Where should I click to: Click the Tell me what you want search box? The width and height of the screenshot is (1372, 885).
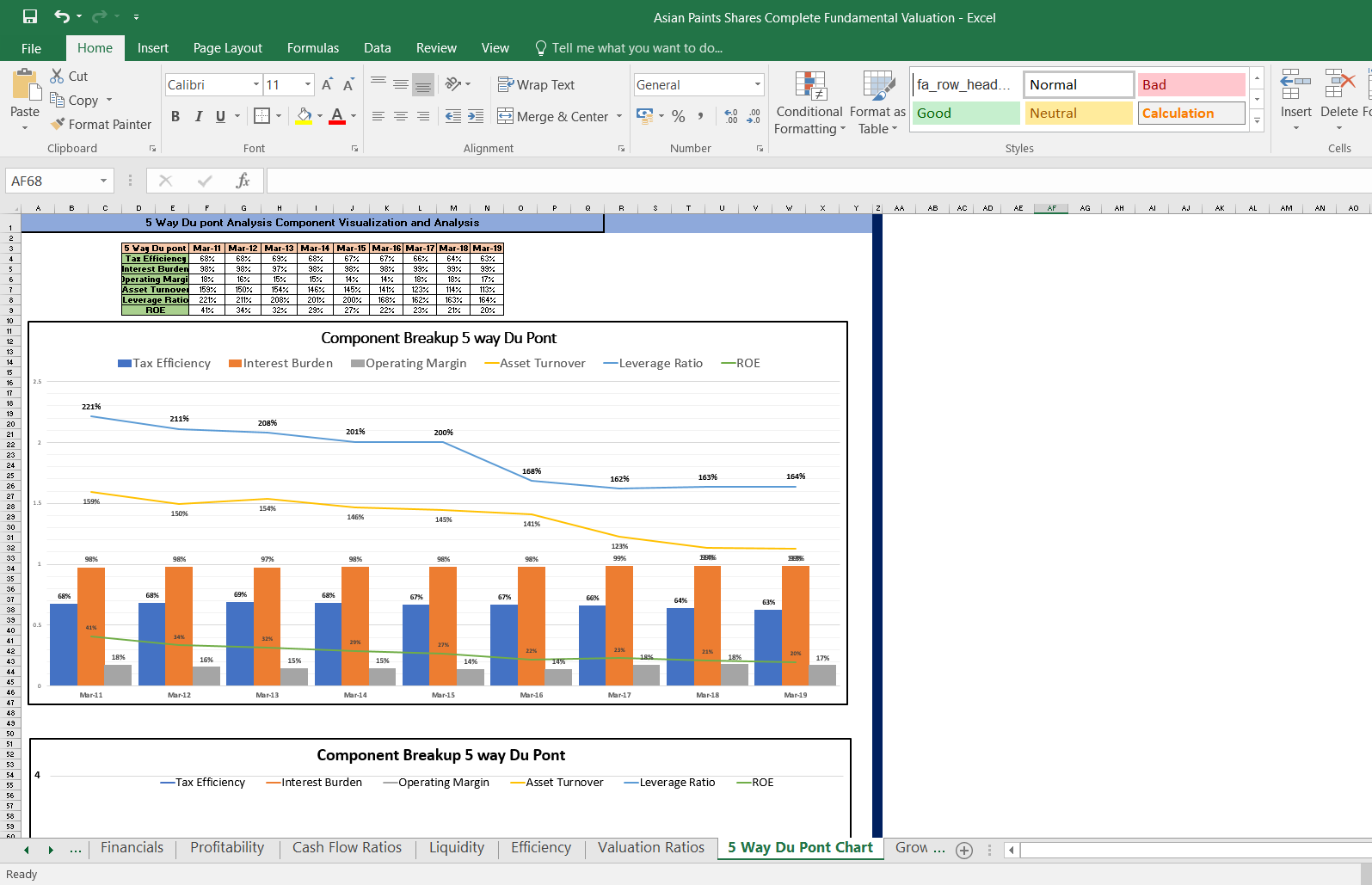(x=637, y=48)
